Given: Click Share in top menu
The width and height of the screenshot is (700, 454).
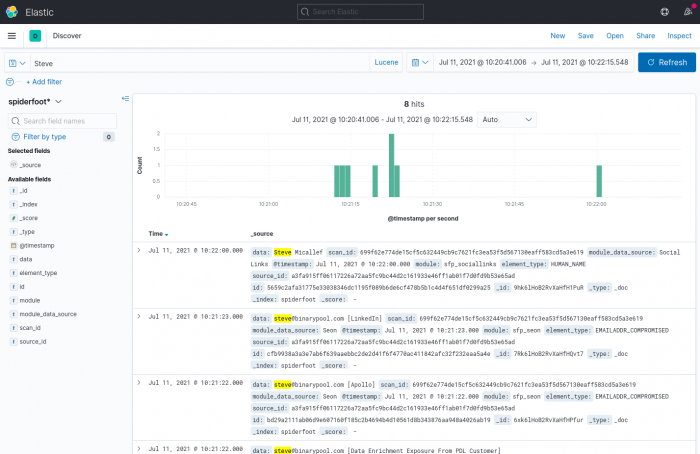Looking at the screenshot, I should point(646,36).
